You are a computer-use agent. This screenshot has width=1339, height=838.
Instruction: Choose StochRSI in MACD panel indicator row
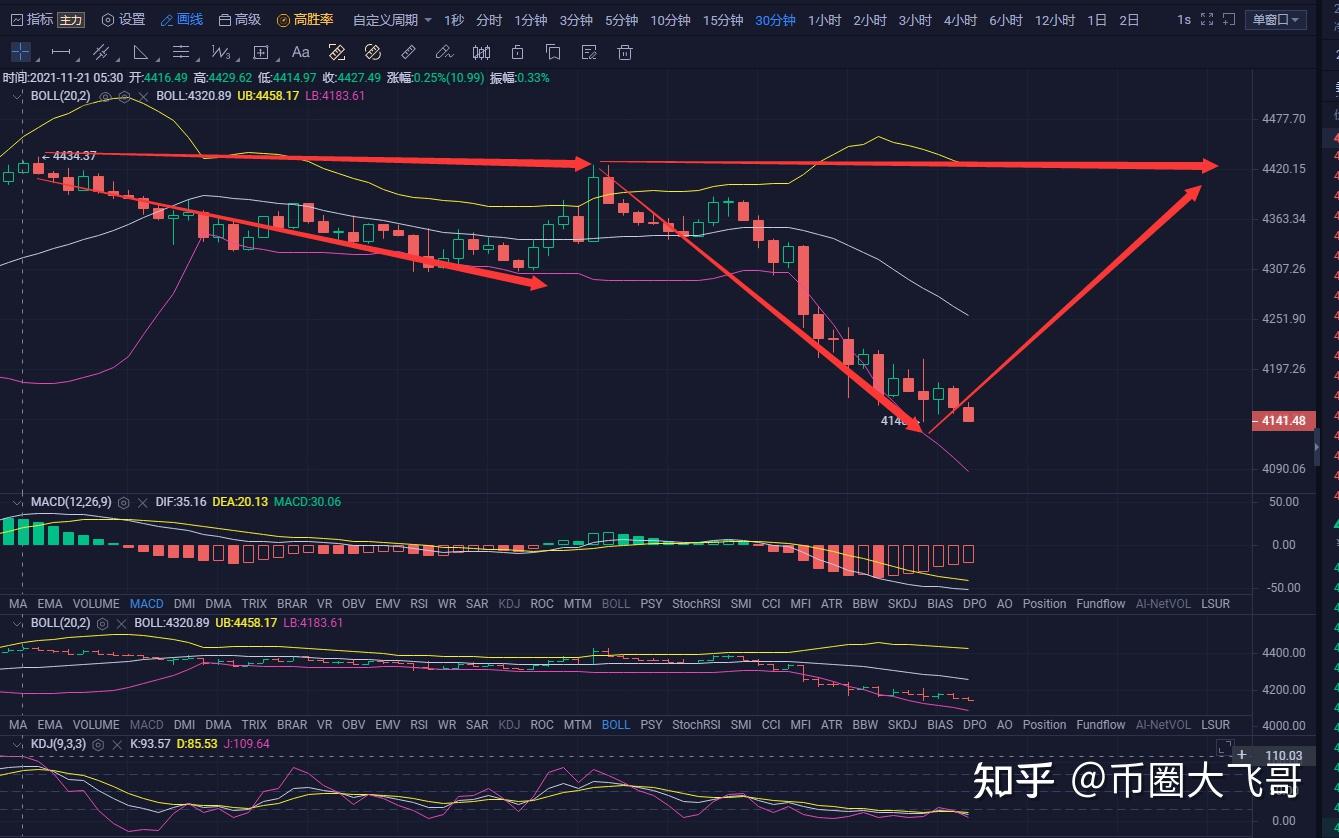(696, 604)
